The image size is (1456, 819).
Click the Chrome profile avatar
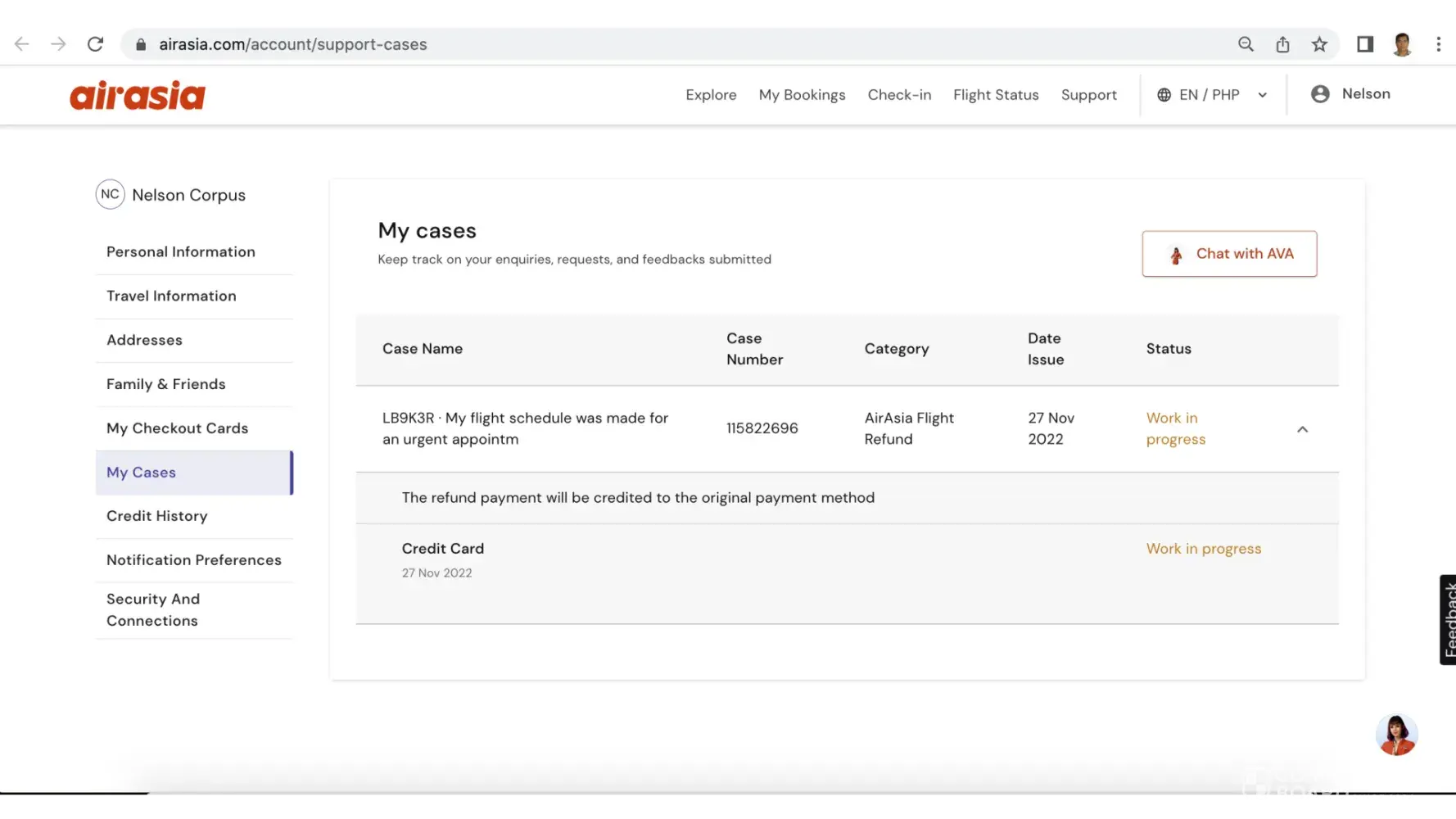pyautogui.click(x=1402, y=44)
